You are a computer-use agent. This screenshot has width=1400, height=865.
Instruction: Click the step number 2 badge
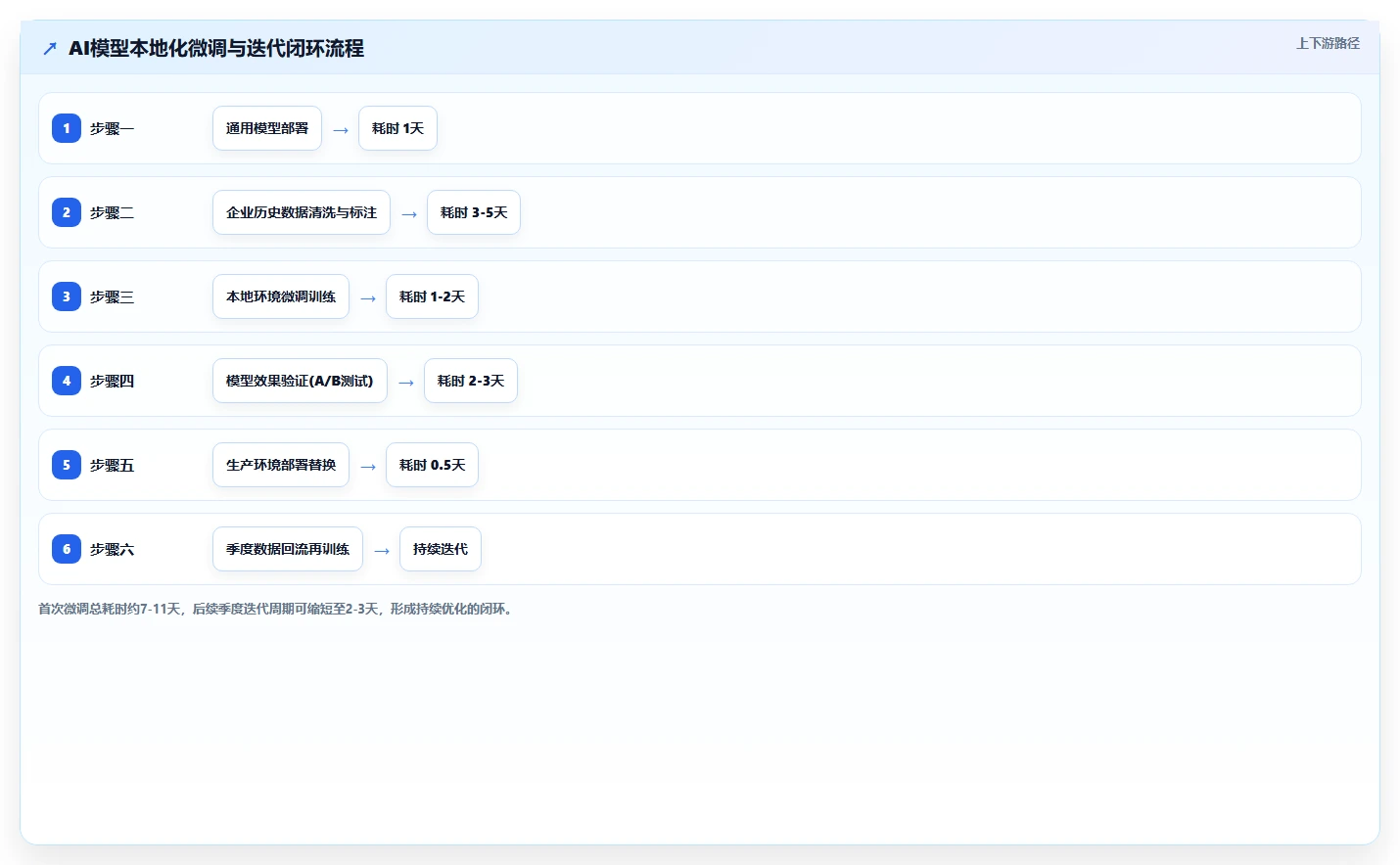(x=67, y=212)
